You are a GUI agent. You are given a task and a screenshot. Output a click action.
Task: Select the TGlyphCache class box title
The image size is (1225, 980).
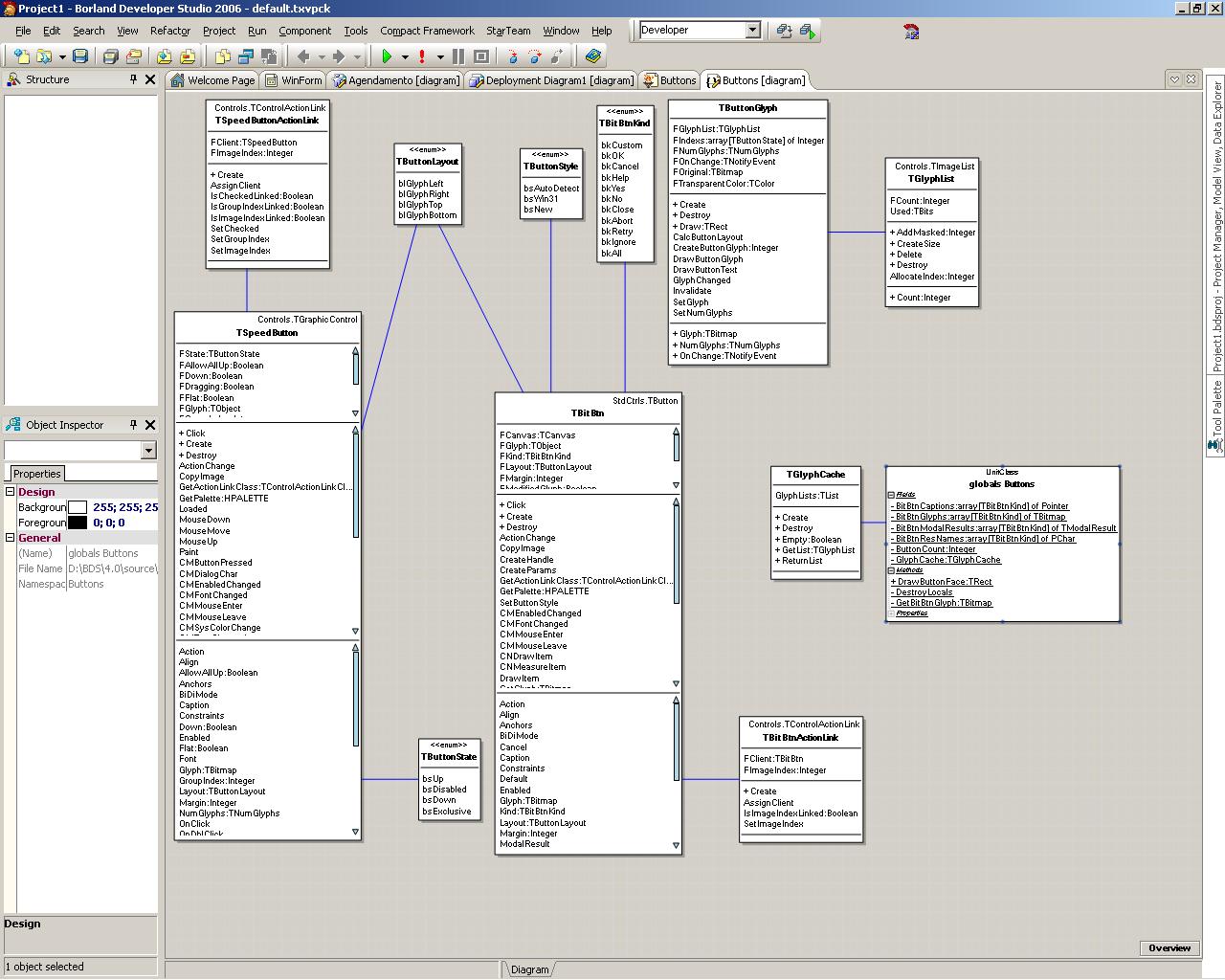pyautogui.click(x=815, y=475)
